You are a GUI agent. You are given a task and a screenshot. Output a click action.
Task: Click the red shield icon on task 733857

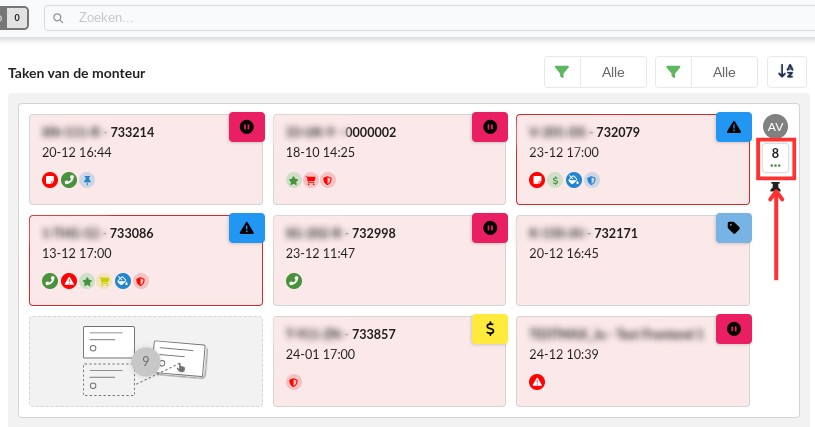[x=293, y=381]
